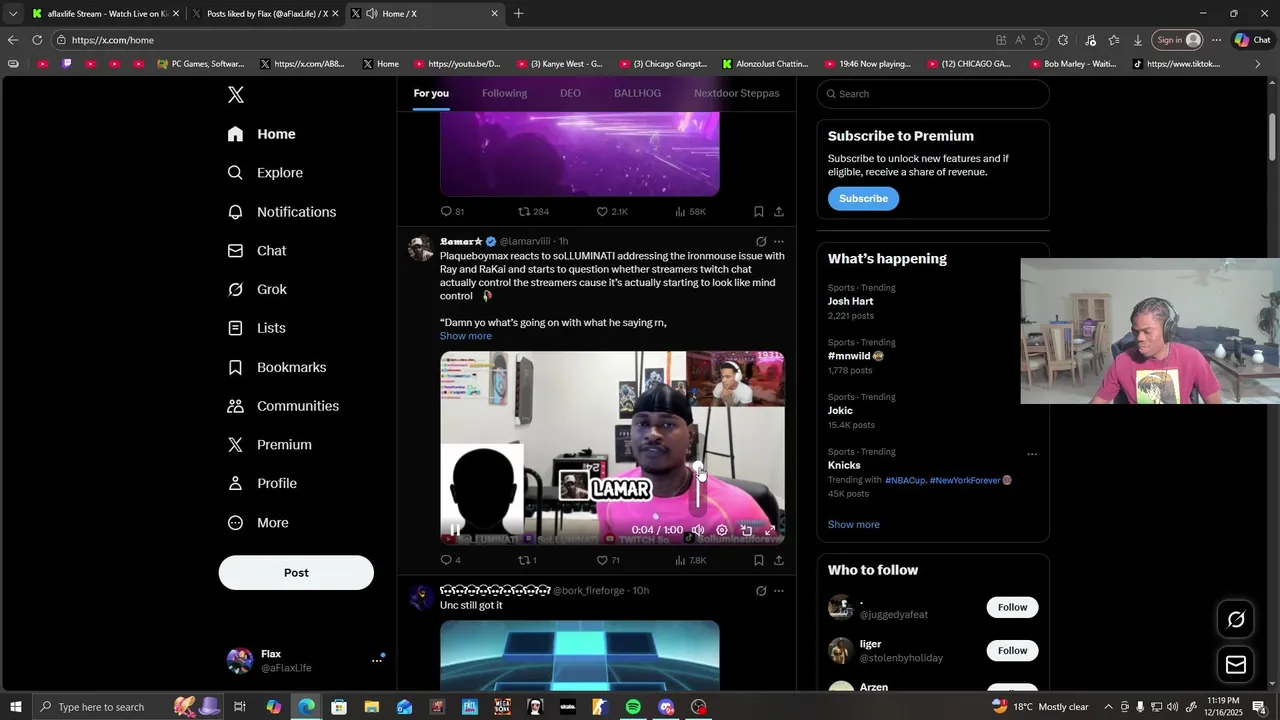
Task: Click the X logo in the sidebar
Action: 235,95
